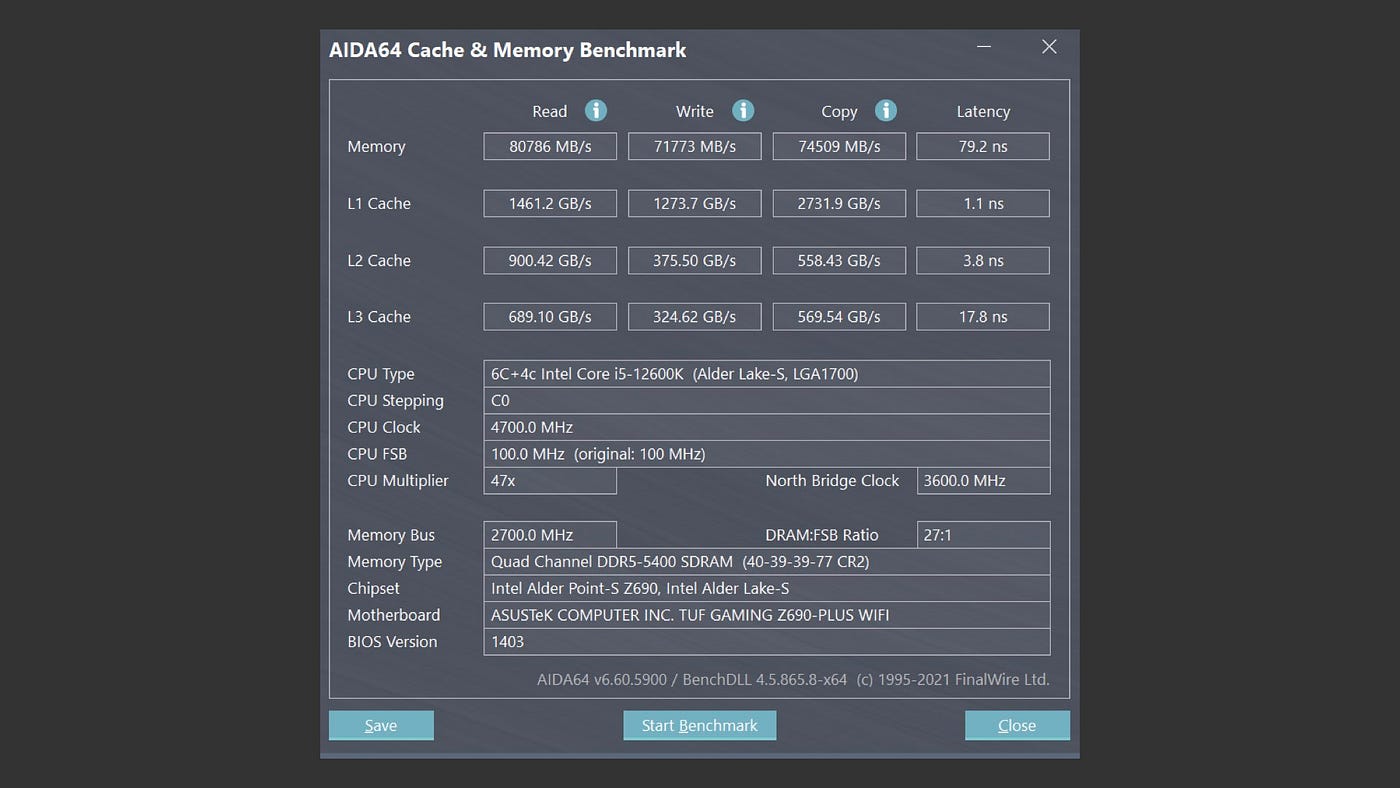Click the info icon next to Read
Screen dimensions: 1400x788
[x=596, y=110]
